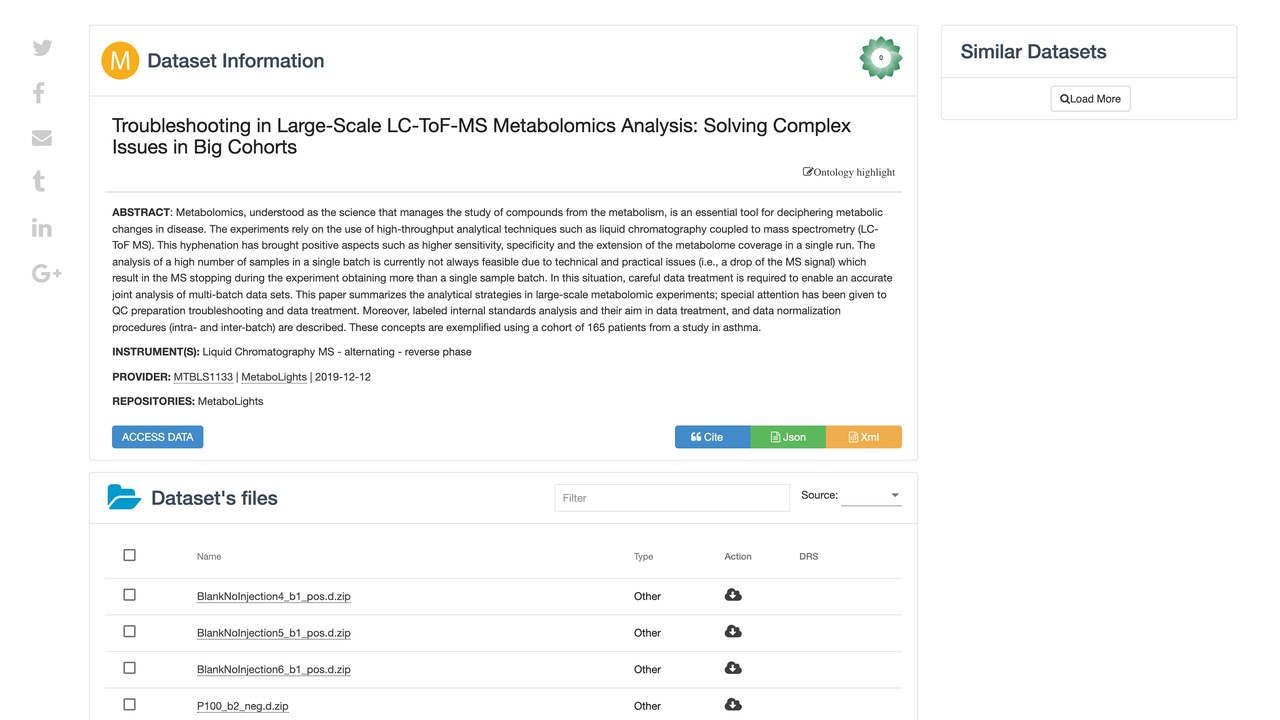
Task: Open the Cite option
Action: pyautogui.click(x=713, y=437)
